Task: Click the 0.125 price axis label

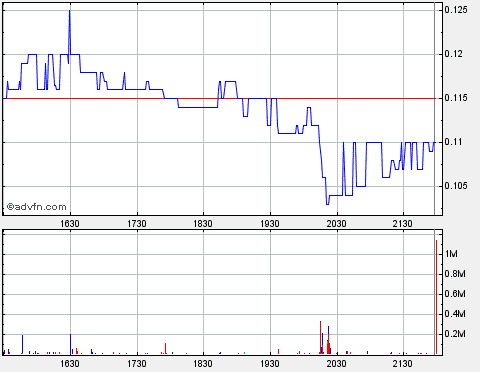Action: coord(456,10)
